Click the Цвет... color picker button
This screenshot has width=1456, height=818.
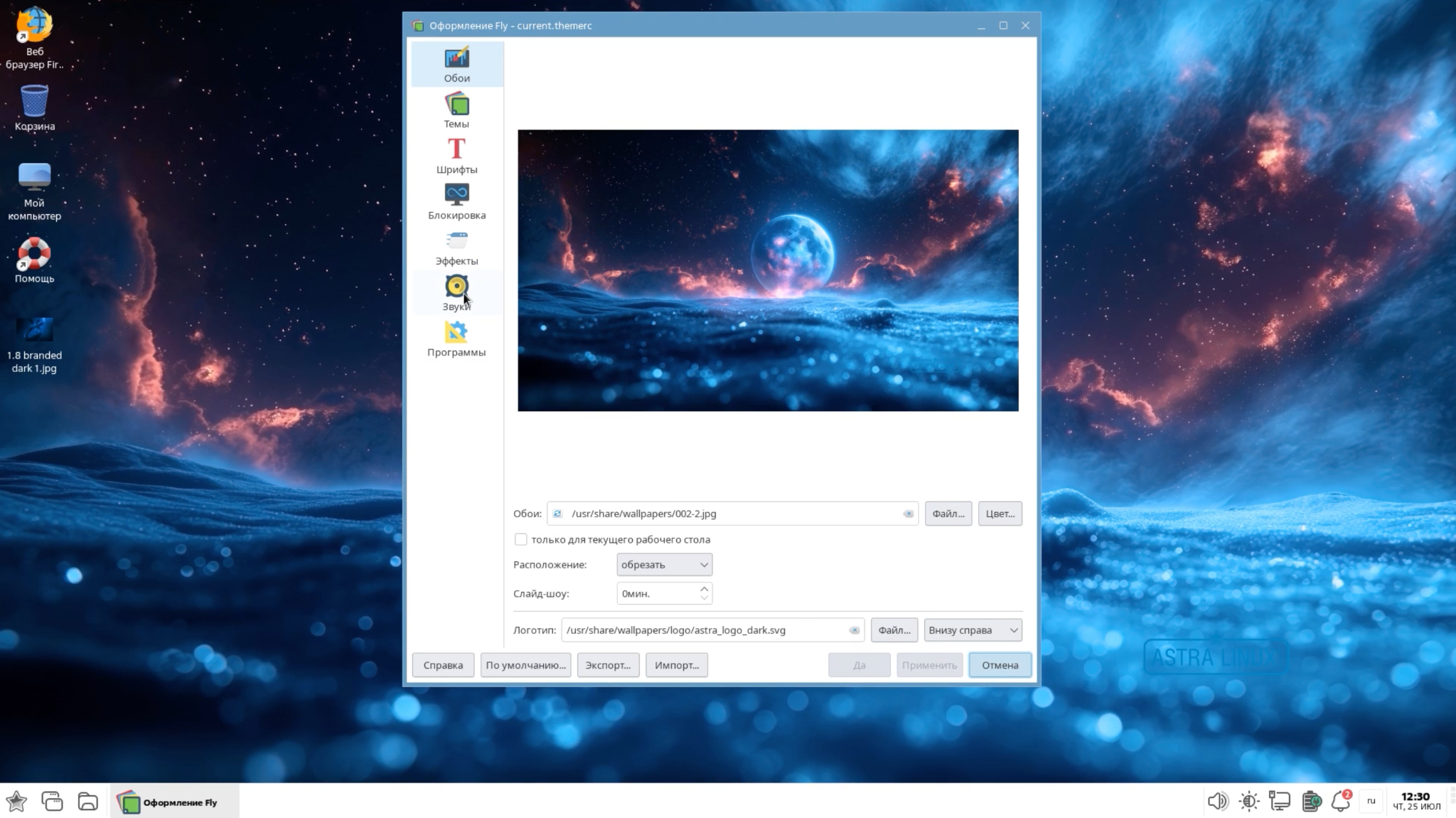1000,514
